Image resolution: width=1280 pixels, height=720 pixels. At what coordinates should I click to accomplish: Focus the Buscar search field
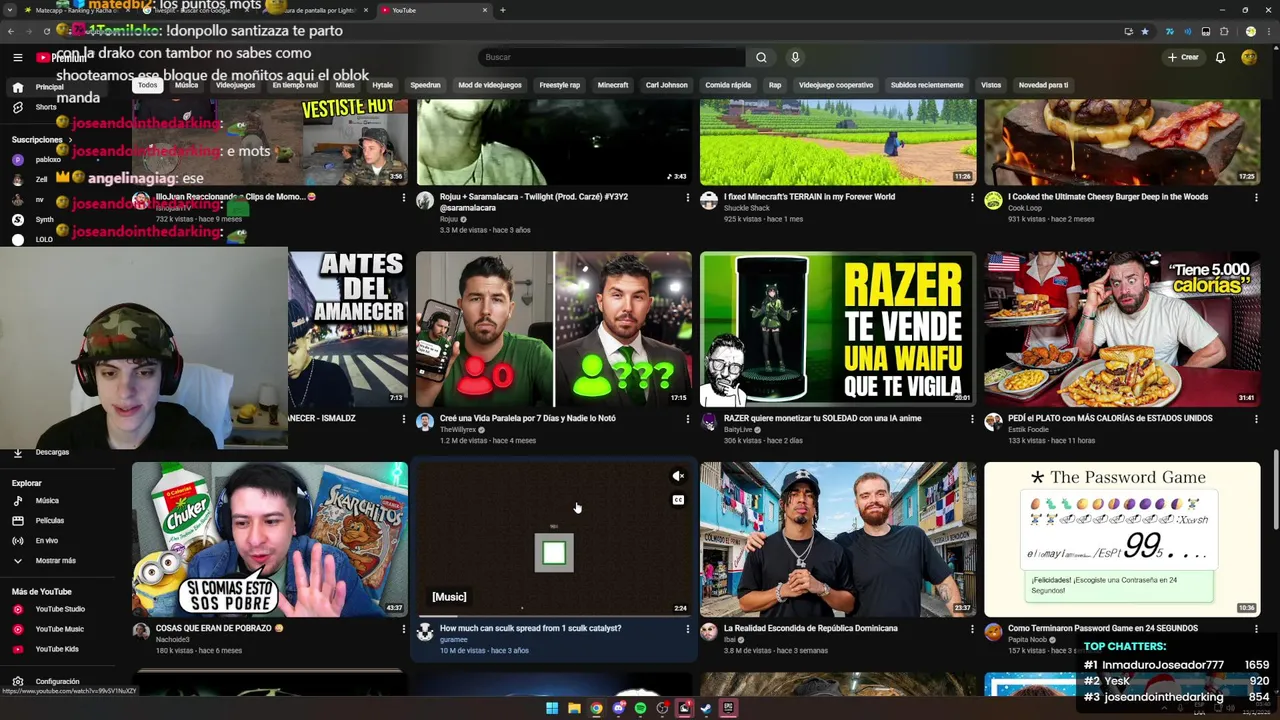[x=613, y=57]
